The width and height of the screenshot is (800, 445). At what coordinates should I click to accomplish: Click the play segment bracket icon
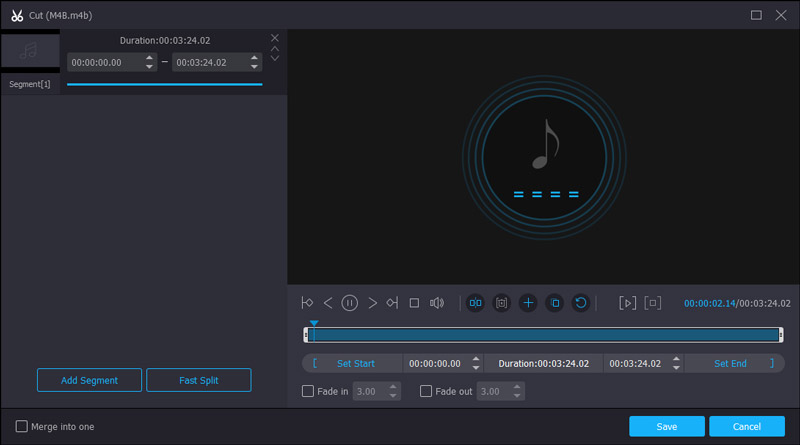coord(627,302)
